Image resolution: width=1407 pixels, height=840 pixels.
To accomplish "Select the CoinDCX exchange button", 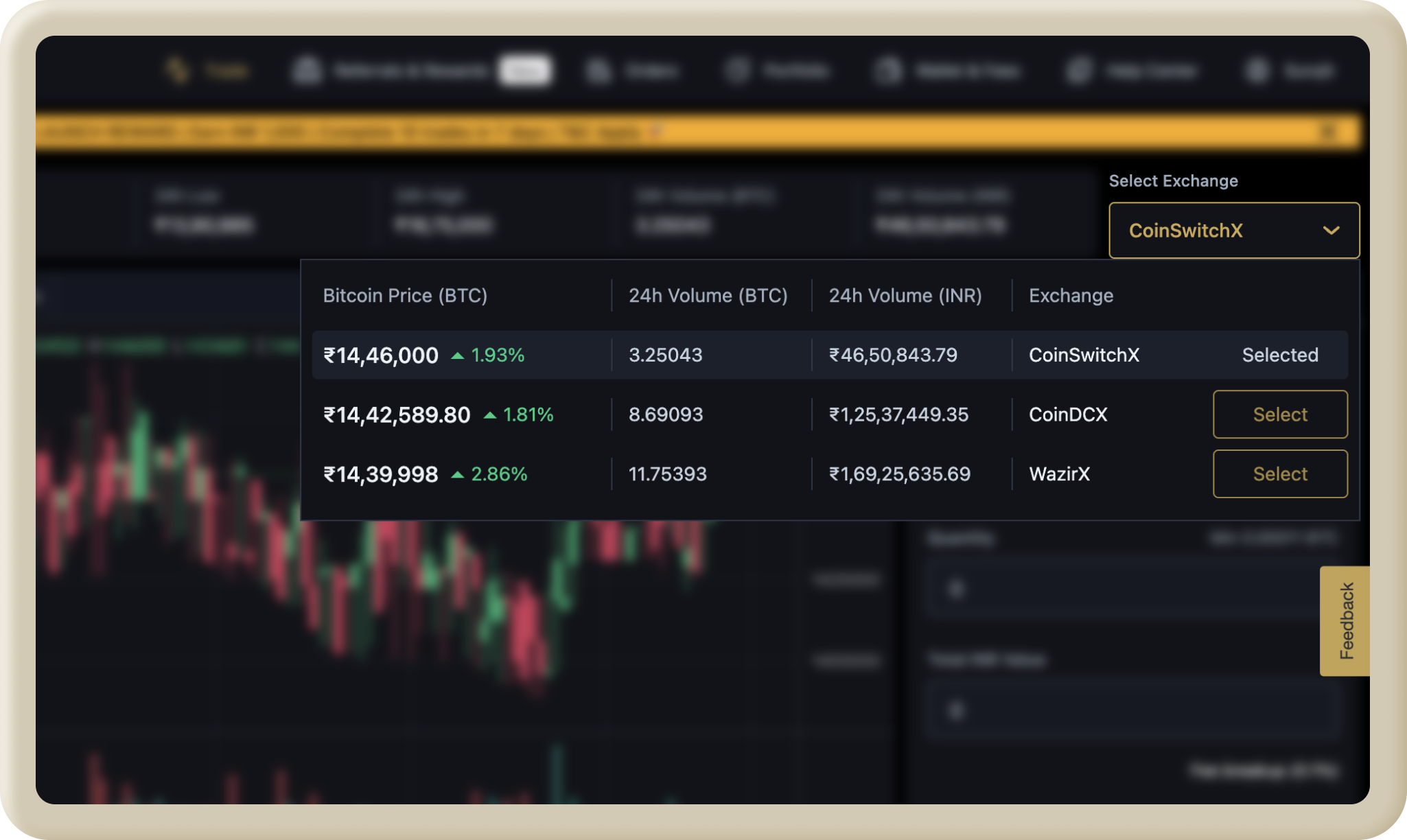I will coord(1280,415).
